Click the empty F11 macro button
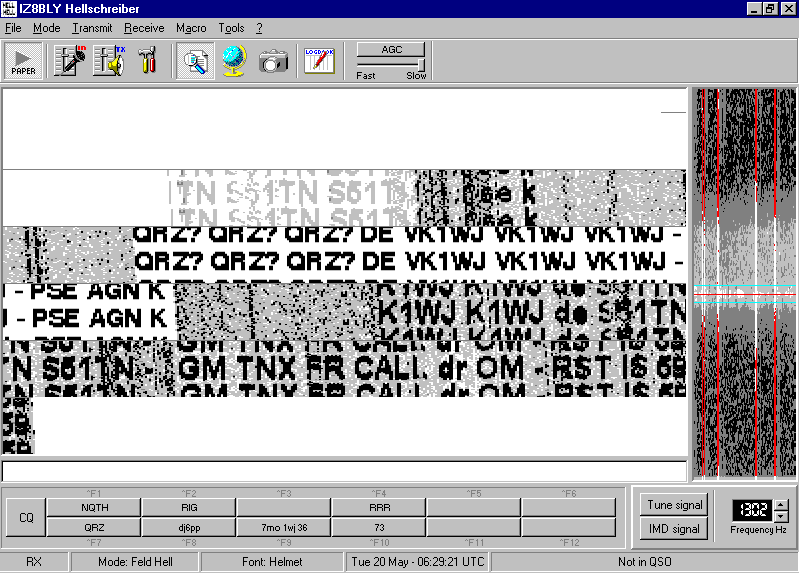Image resolution: width=799 pixels, height=573 pixels. tap(474, 527)
